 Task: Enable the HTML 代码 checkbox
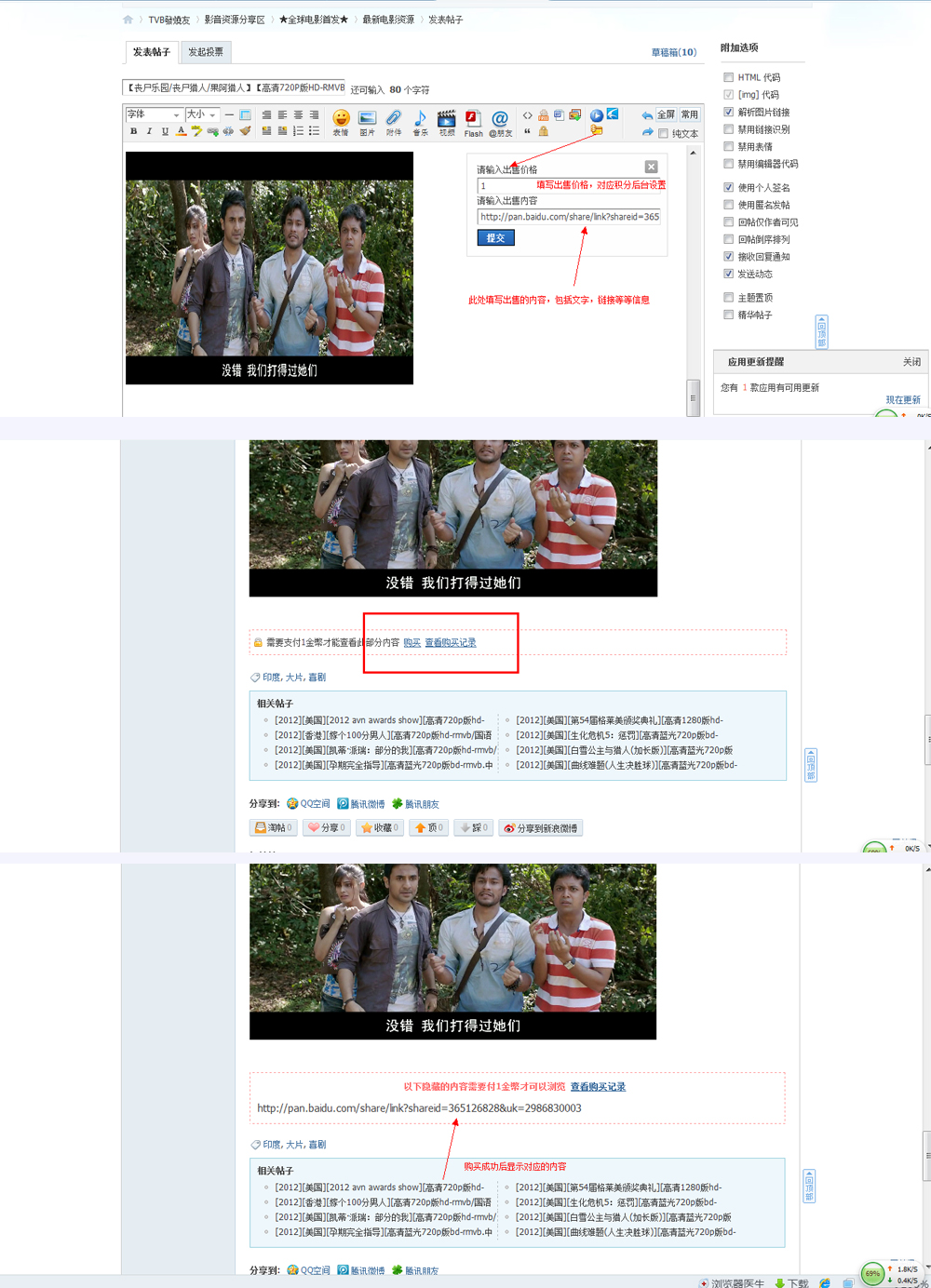729,77
